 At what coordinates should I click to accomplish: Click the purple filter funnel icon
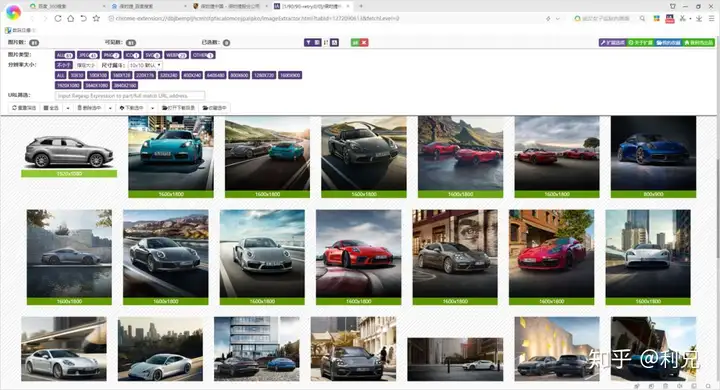coord(308,43)
